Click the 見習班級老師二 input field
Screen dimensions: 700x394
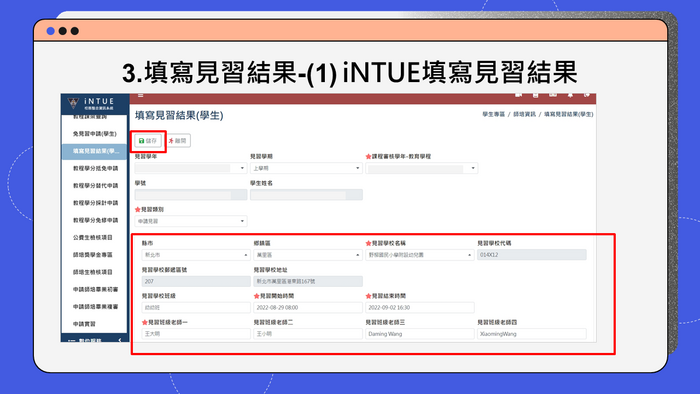308,334
